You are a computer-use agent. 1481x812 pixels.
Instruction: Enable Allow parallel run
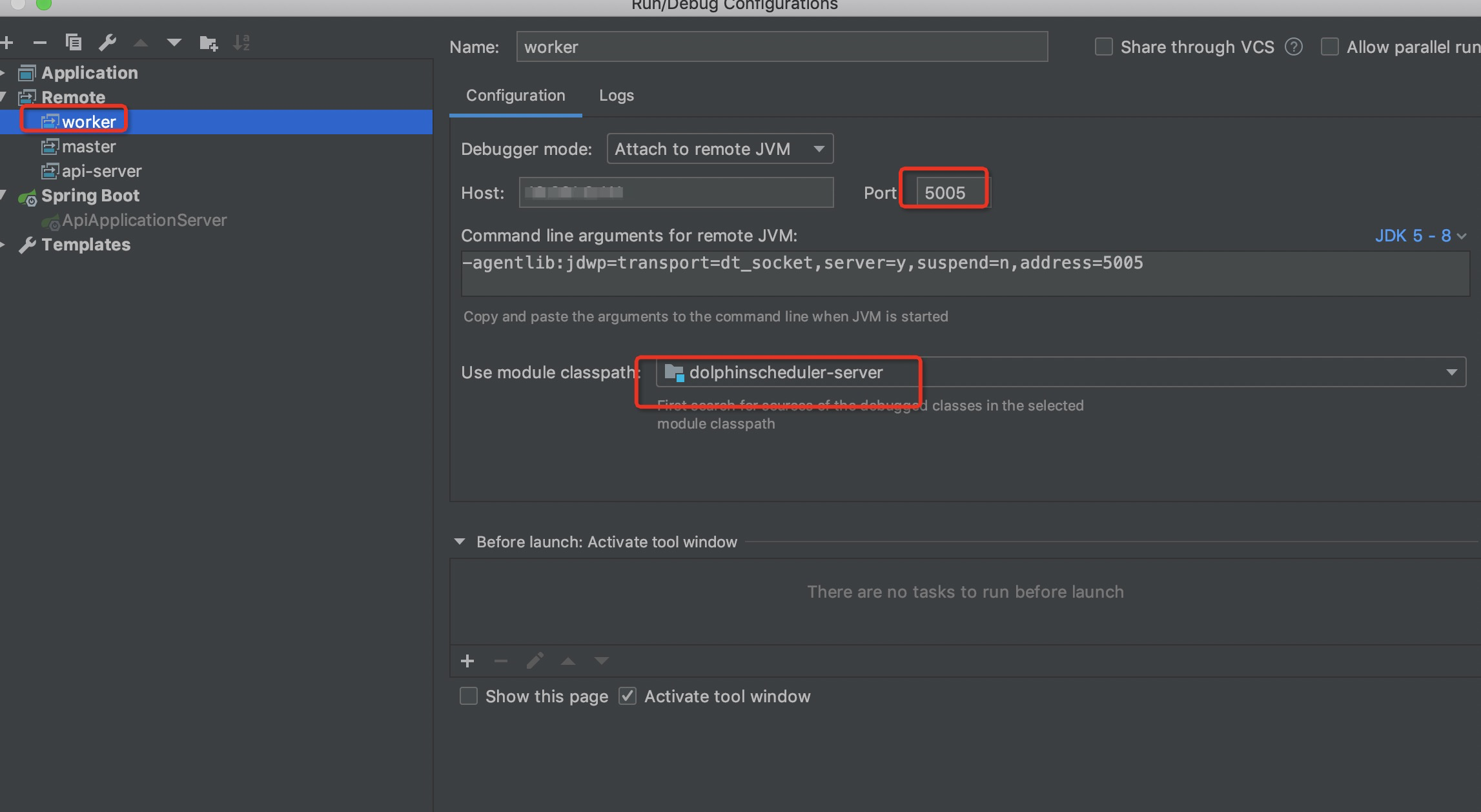click(x=1331, y=46)
